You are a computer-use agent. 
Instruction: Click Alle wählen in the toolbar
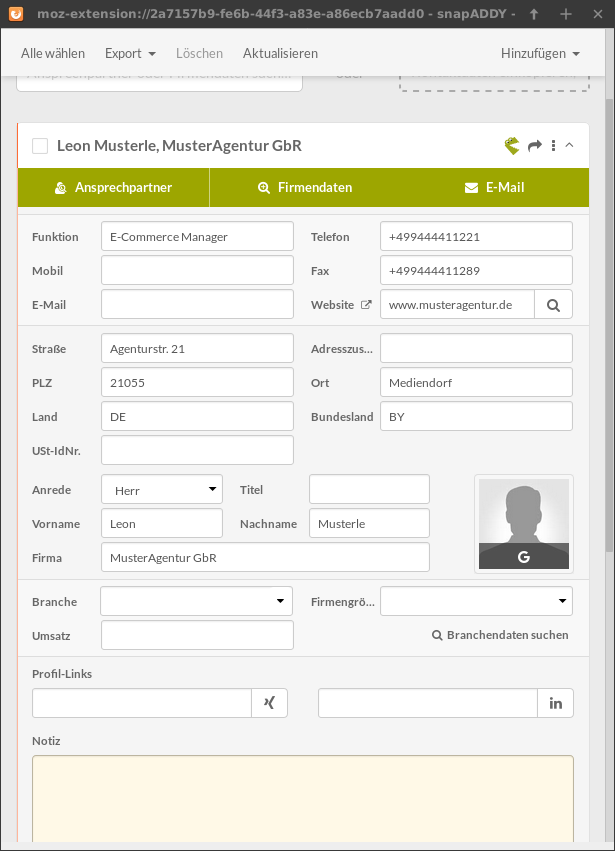point(53,53)
